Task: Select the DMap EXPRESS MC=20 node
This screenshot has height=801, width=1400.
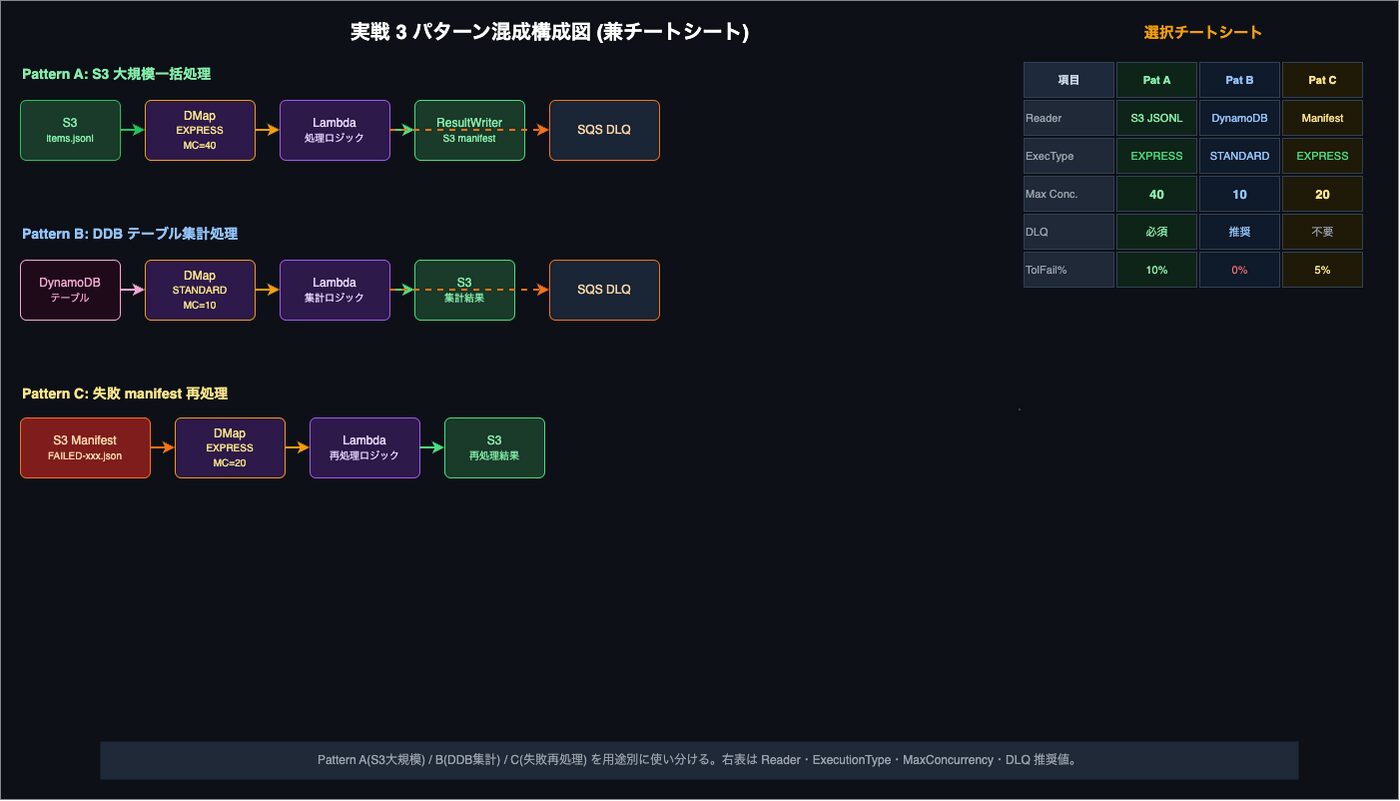Action: (230, 448)
